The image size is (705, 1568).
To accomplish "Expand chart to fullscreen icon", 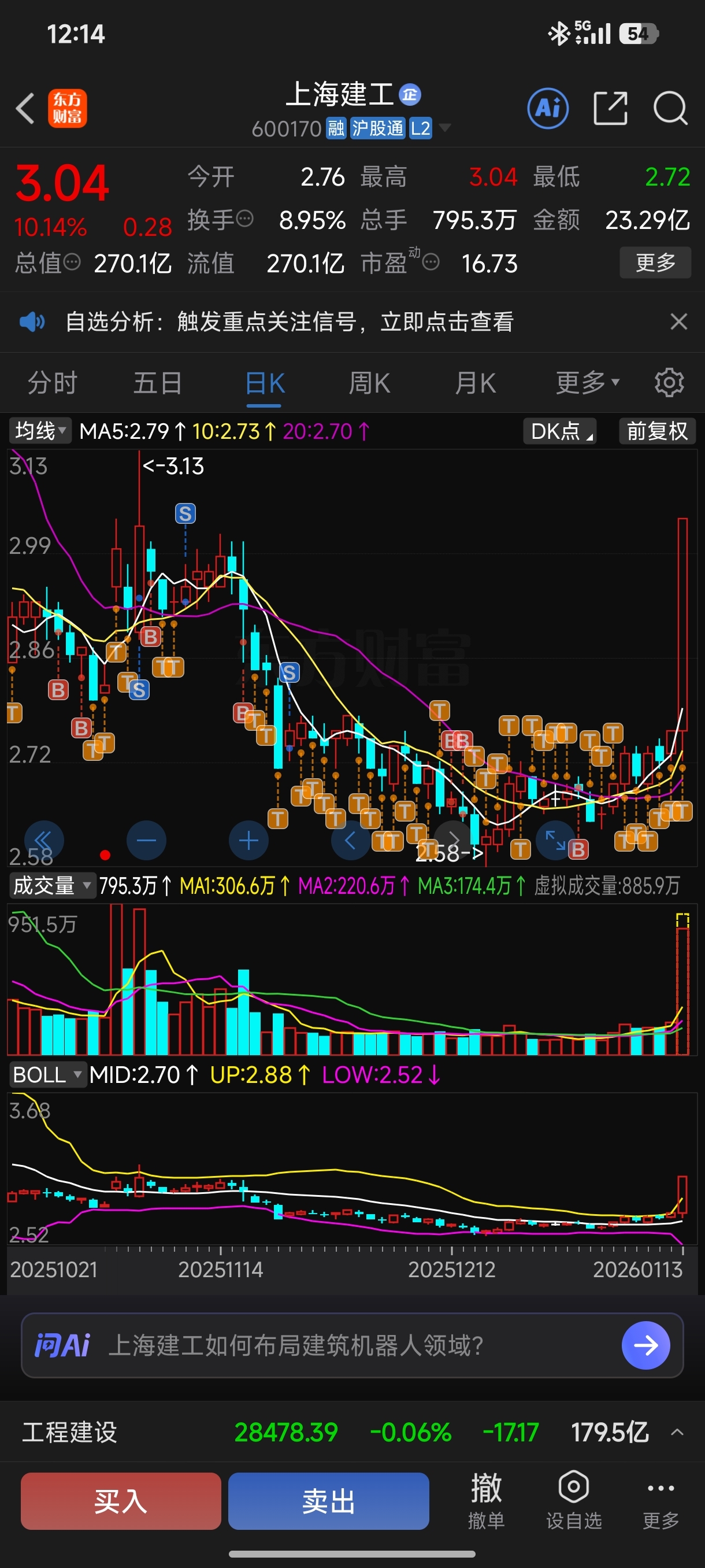I will point(555,841).
